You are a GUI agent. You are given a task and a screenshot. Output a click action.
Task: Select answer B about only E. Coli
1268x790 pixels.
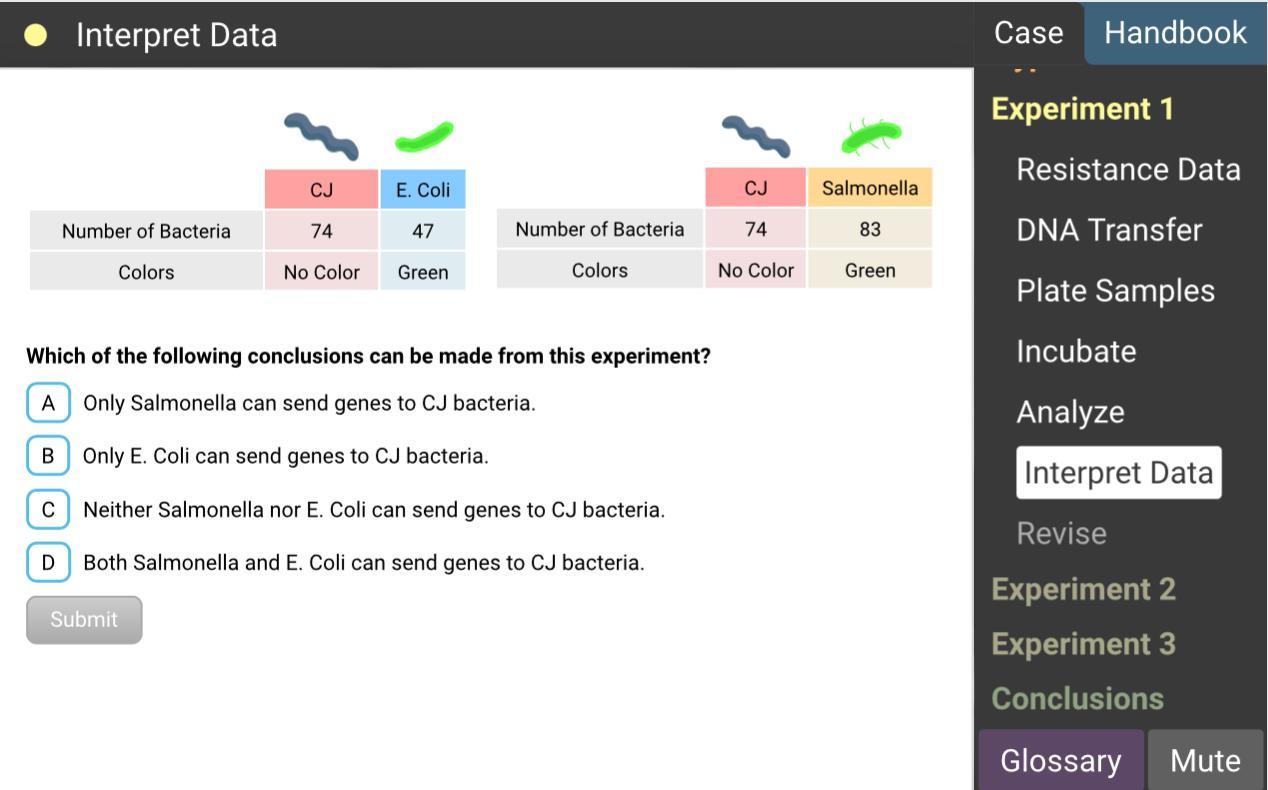(48, 456)
